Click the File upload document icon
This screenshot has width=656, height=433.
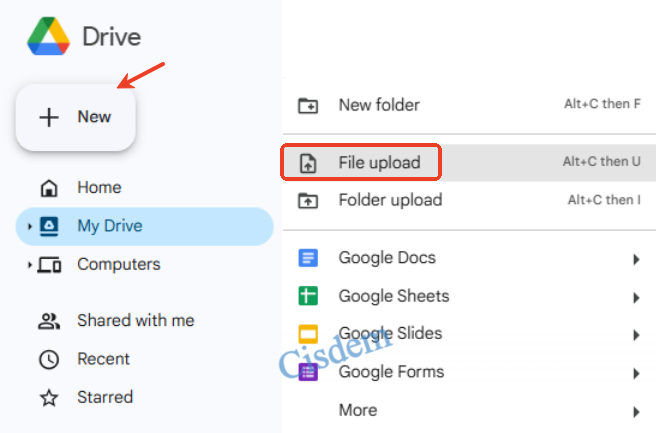[308, 163]
